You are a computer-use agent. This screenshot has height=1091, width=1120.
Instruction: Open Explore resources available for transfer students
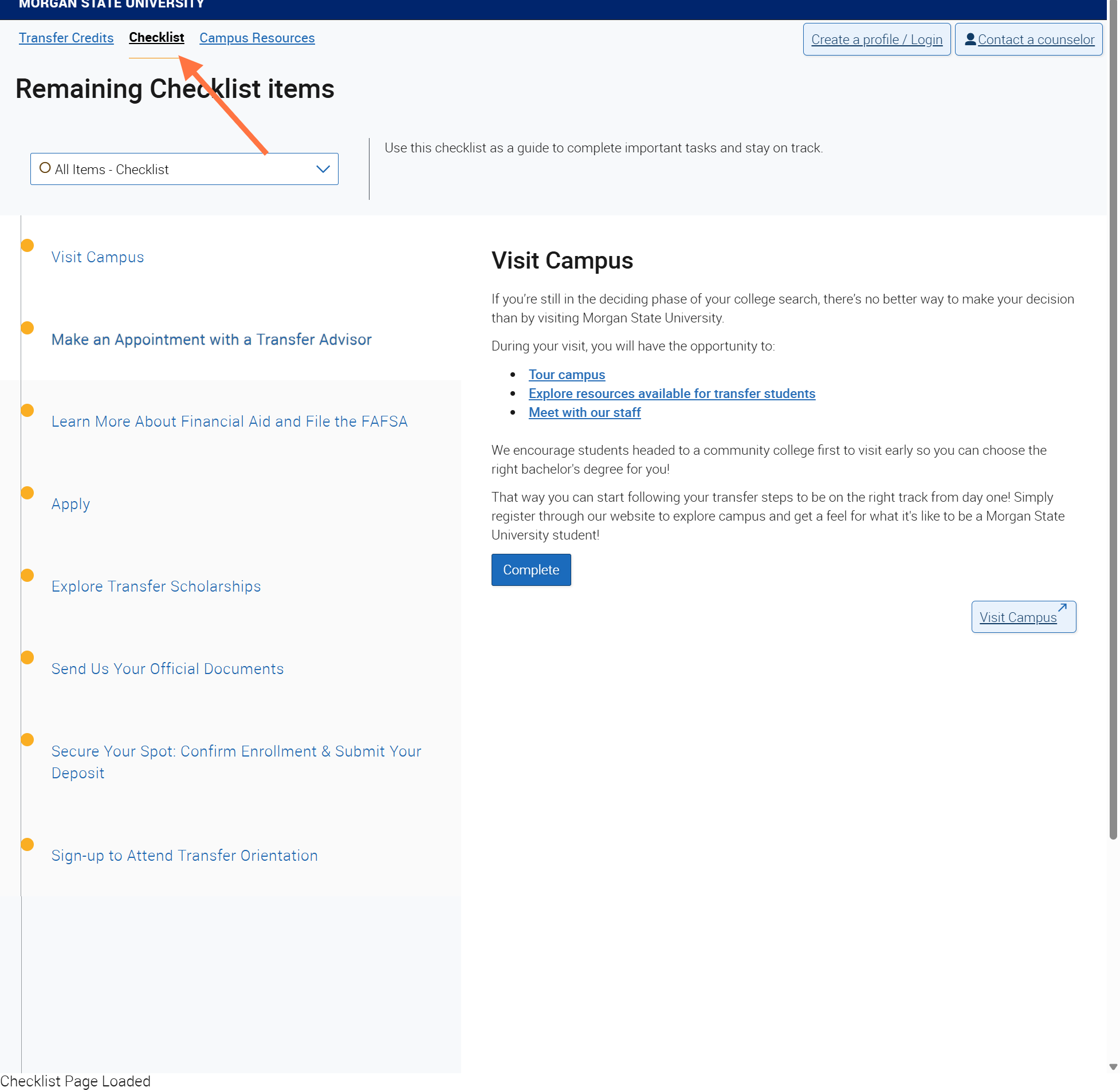pyautogui.click(x=673, y=393)
